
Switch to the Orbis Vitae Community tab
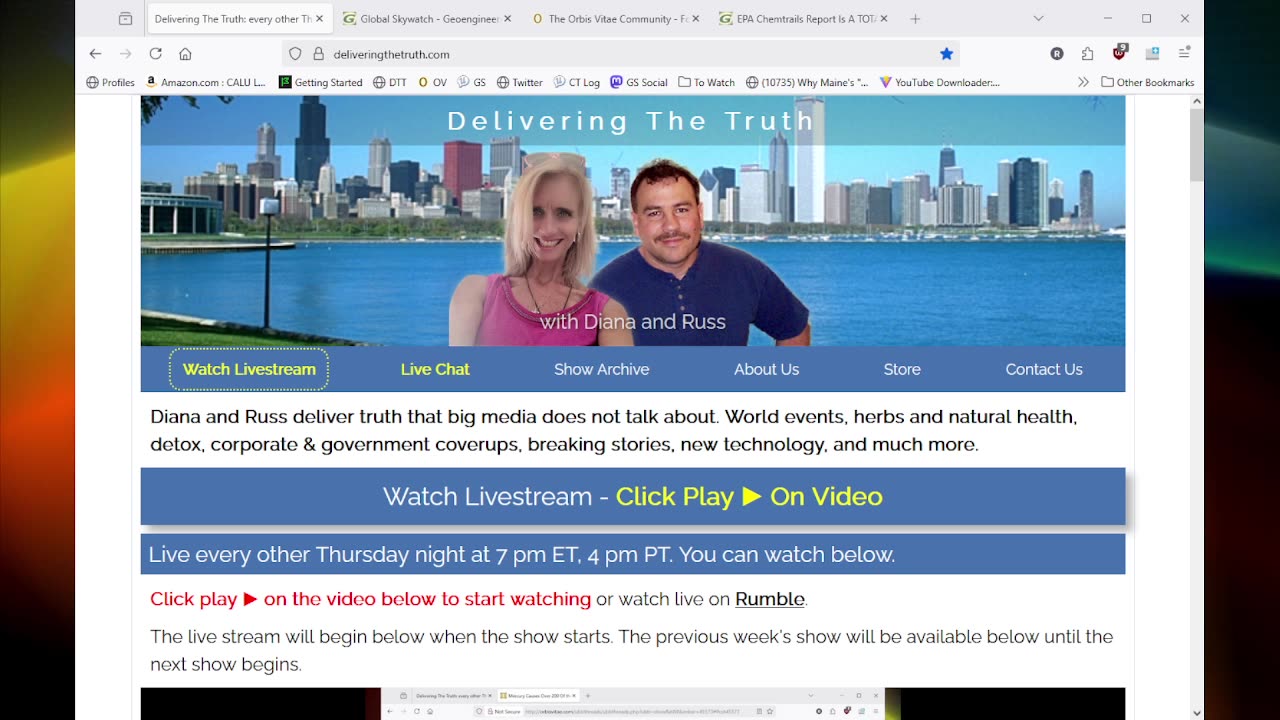coord(616,18)
